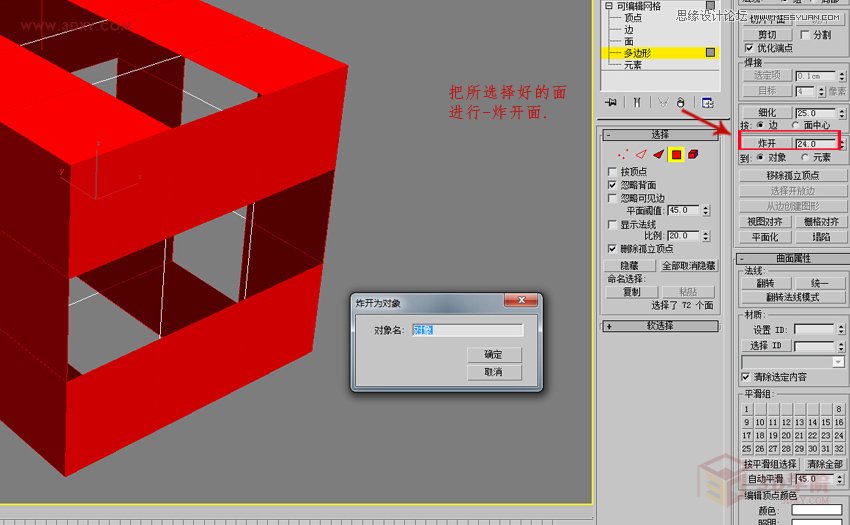The width and height of the screenshot is (850, 525).
Task: Click 移除孤立顶点 button
Action: click(x=793, y=176)
